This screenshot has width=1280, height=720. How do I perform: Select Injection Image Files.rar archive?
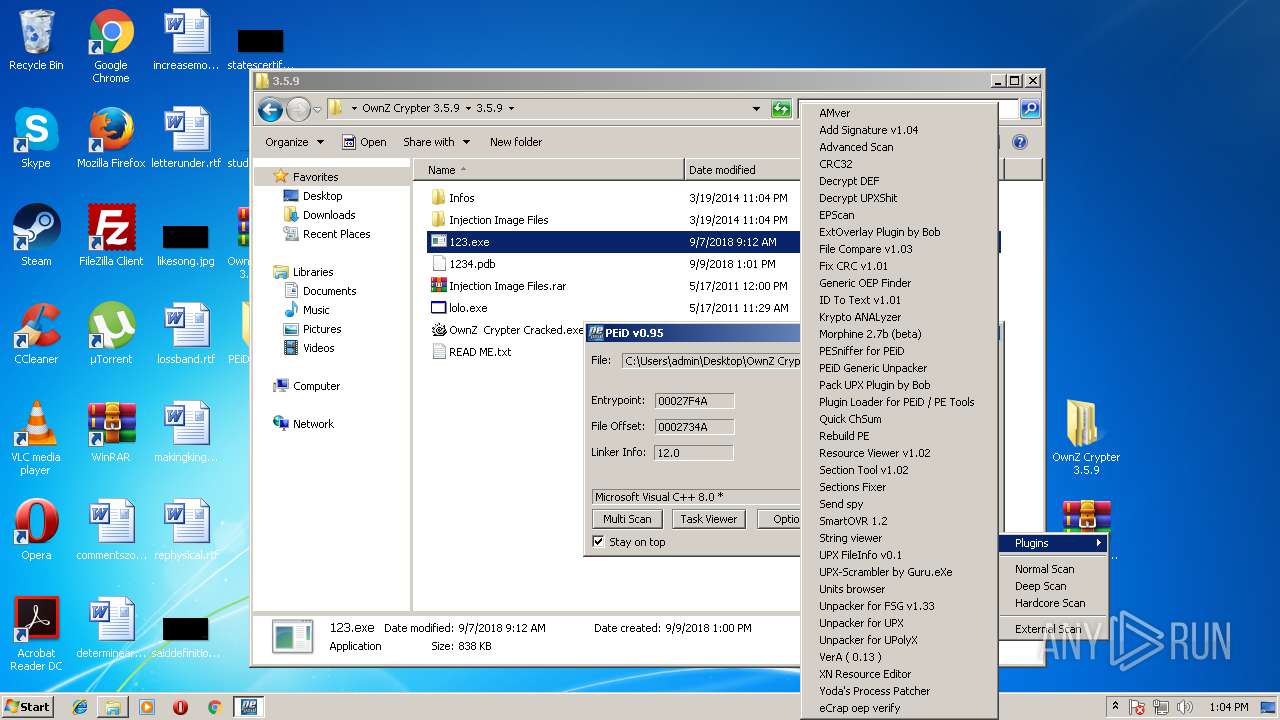[498, 286]
